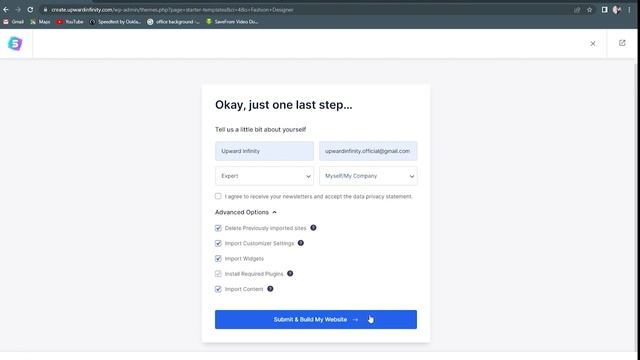Open the browser side panel icon
640x360 pixels.
pos(604,10)
